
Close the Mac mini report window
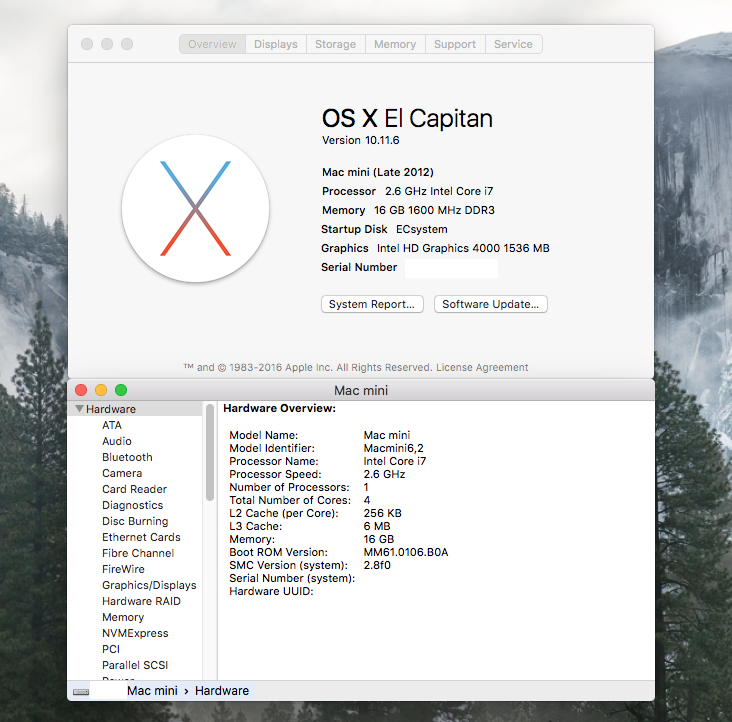(x=81, y=390)
